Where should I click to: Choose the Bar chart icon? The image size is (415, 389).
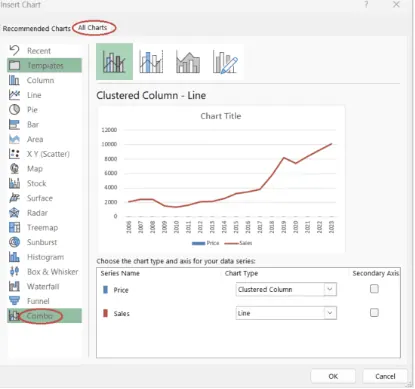14,124
